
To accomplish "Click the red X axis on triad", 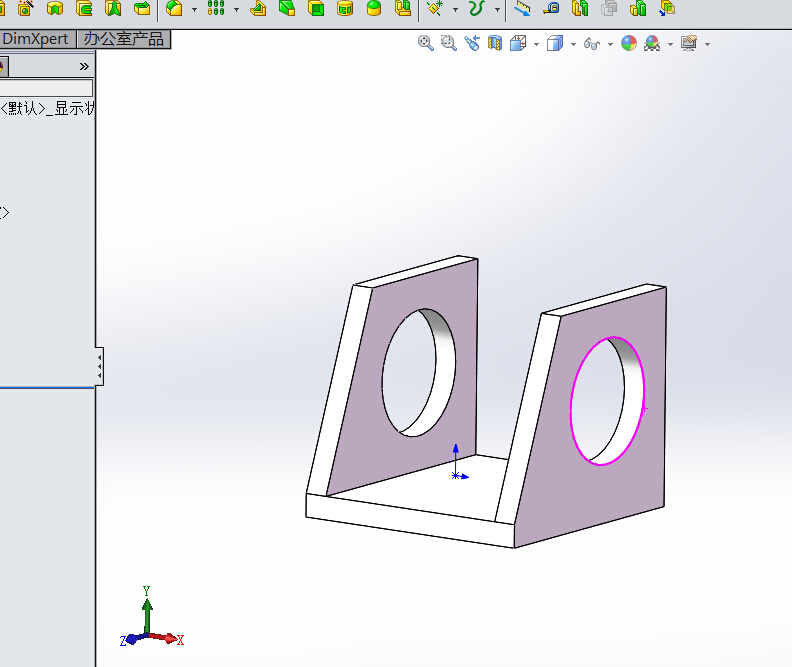I will 167,638.
